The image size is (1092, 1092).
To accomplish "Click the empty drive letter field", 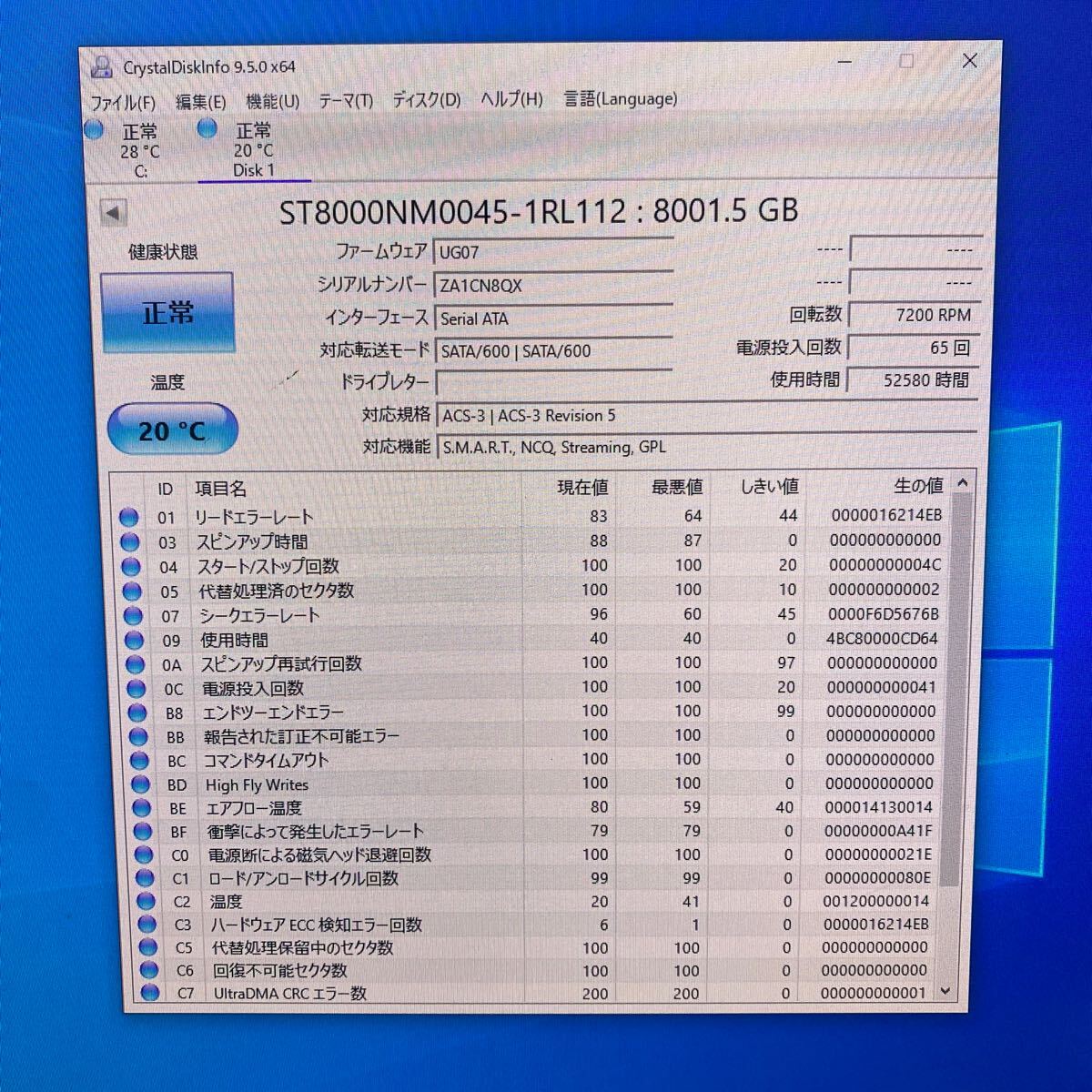I will (x=553, y=381).
